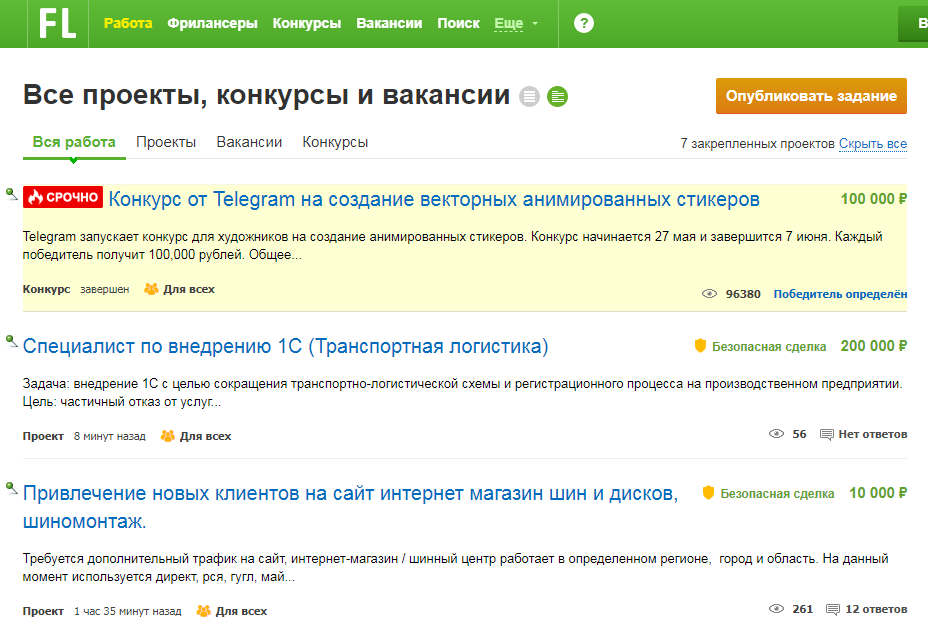Click the Нет ответов comment icon
Image resolution: width=928 pixels, height=633 pixels.
click(x=826, y=434)
